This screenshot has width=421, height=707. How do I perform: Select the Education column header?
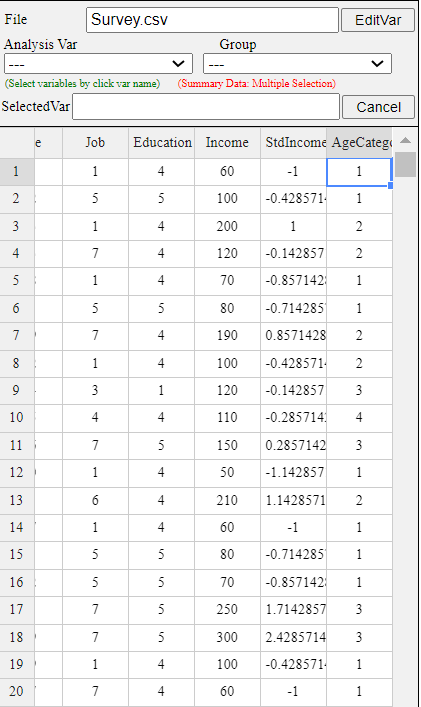click(161, 143)
